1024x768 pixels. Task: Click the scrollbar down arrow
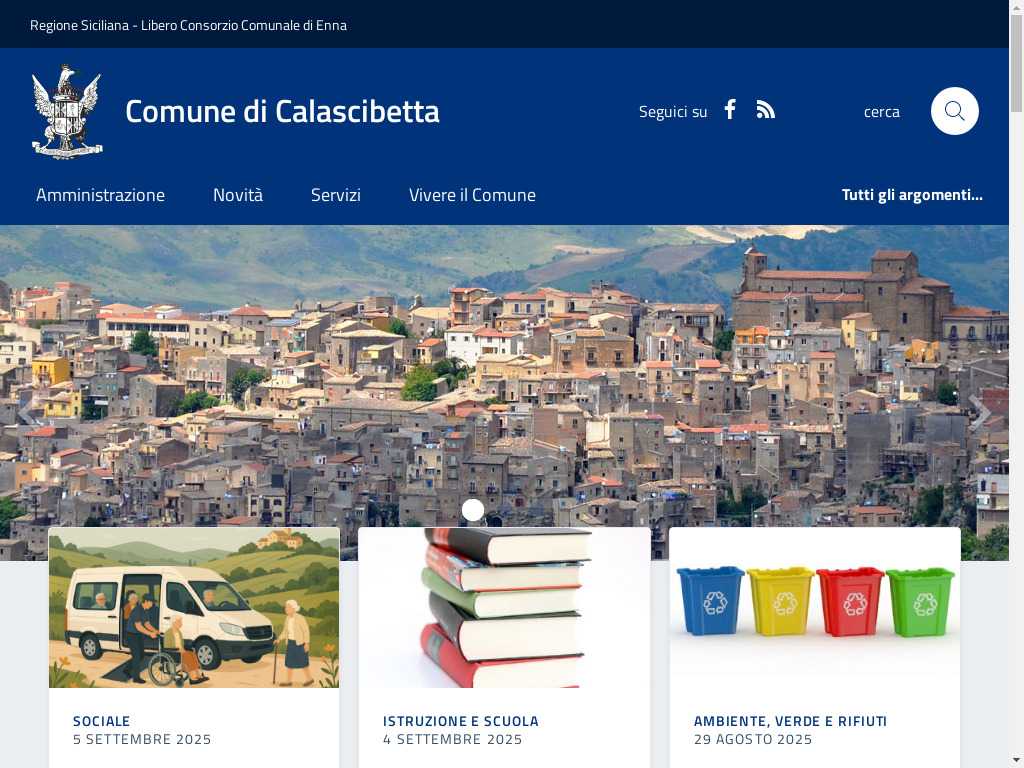(x=1016, y=761)
